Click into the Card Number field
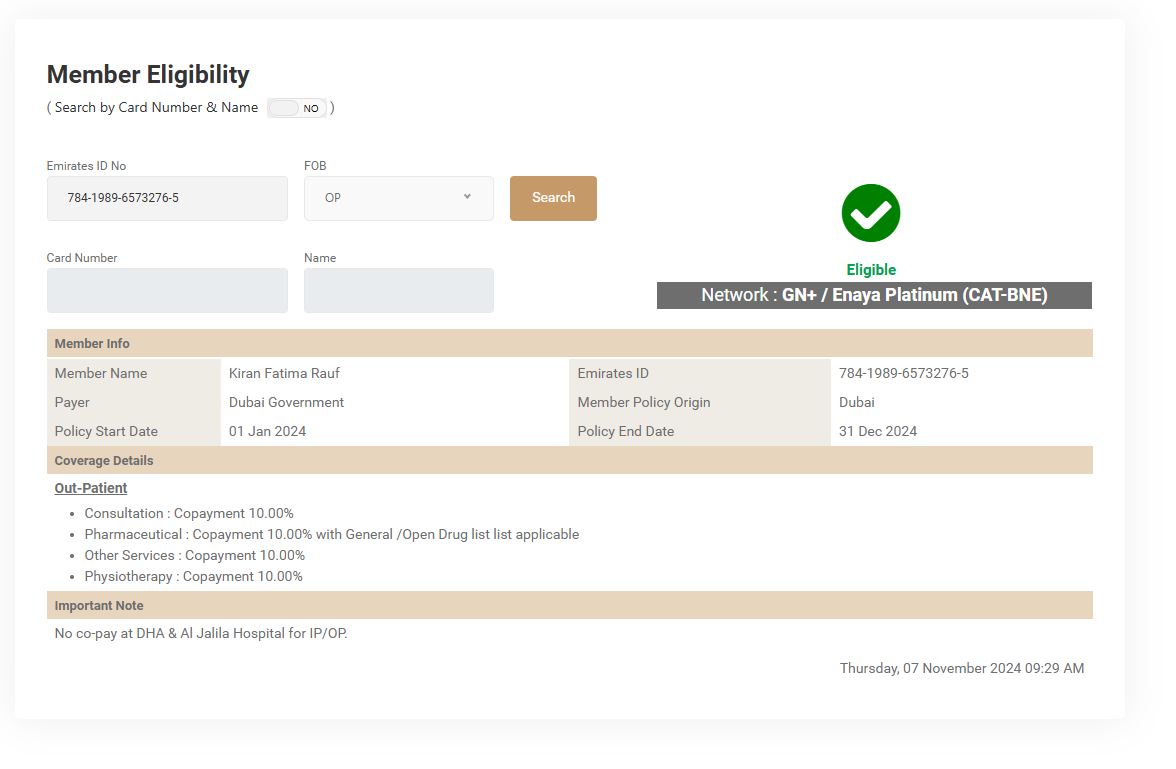The width and height of the screenshot is (1176, 769). [x=167, y=290]
